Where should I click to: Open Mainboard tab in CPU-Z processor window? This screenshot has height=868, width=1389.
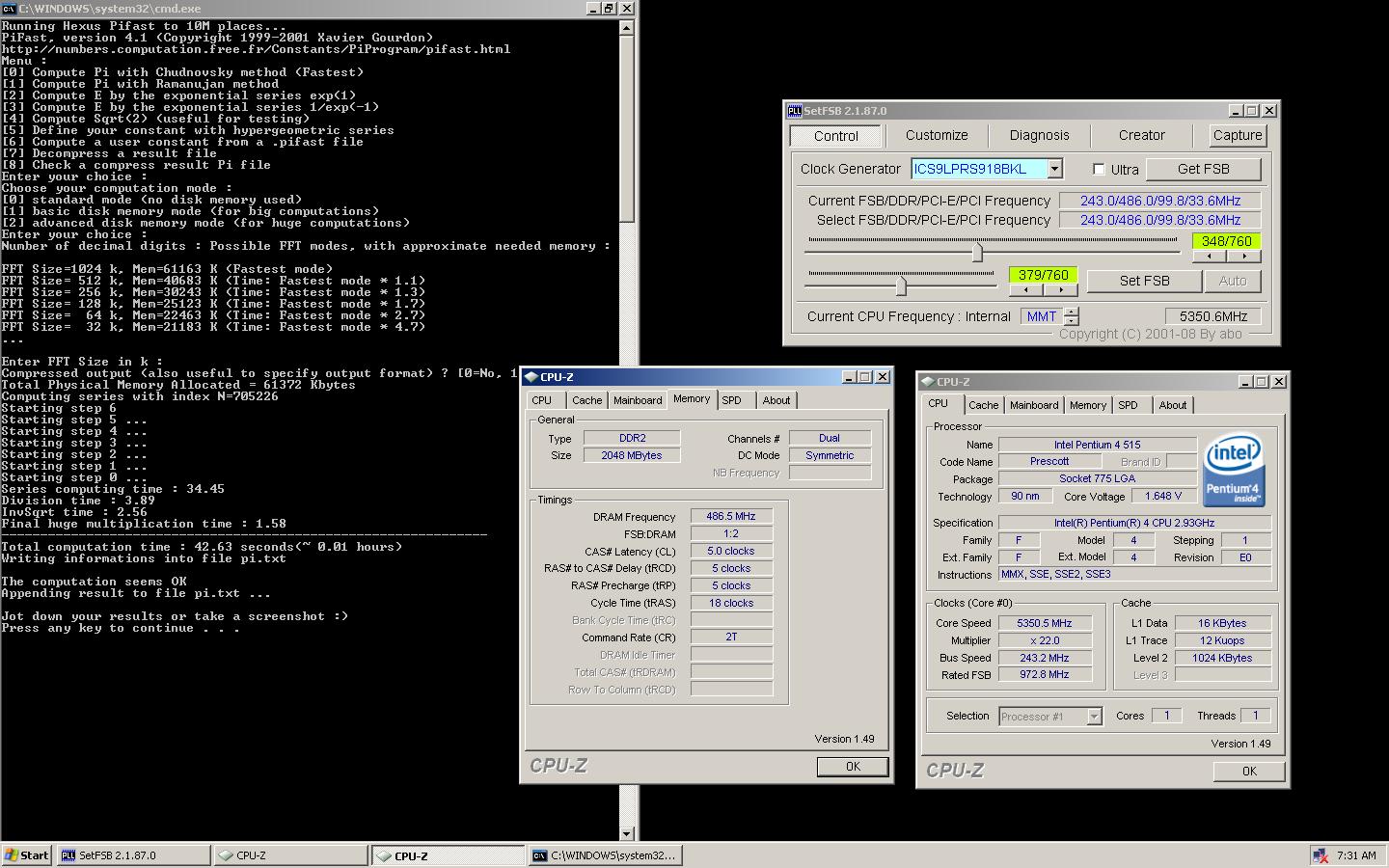coord(1034,405)
